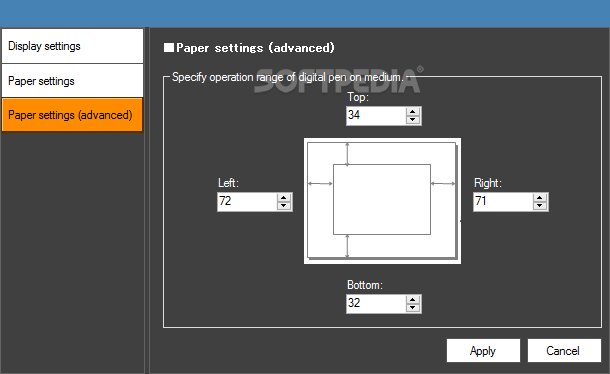Apply the paper settings
The width and height of the screenshot is (610, 374).
[x=483, y=351]
